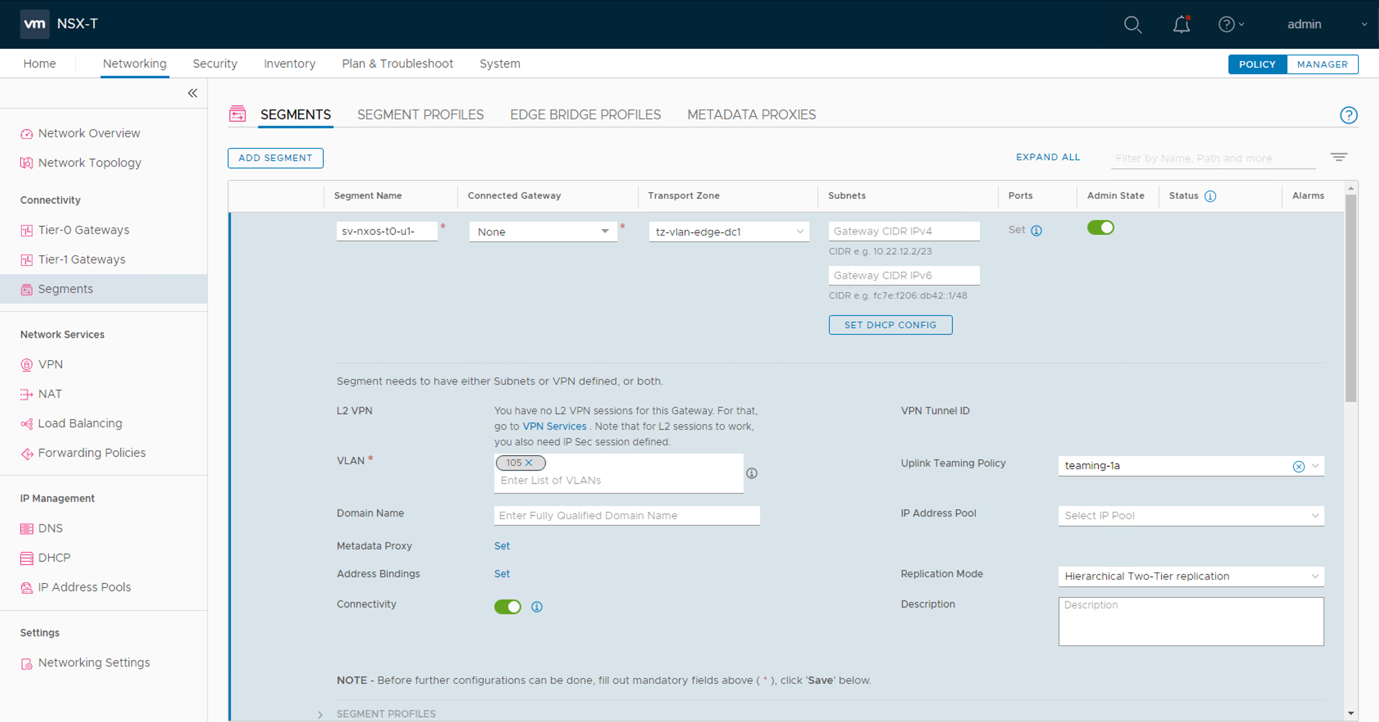Click the Add Segment button
The width and height of the screenshot is (1379, 722).
[275, 158]
